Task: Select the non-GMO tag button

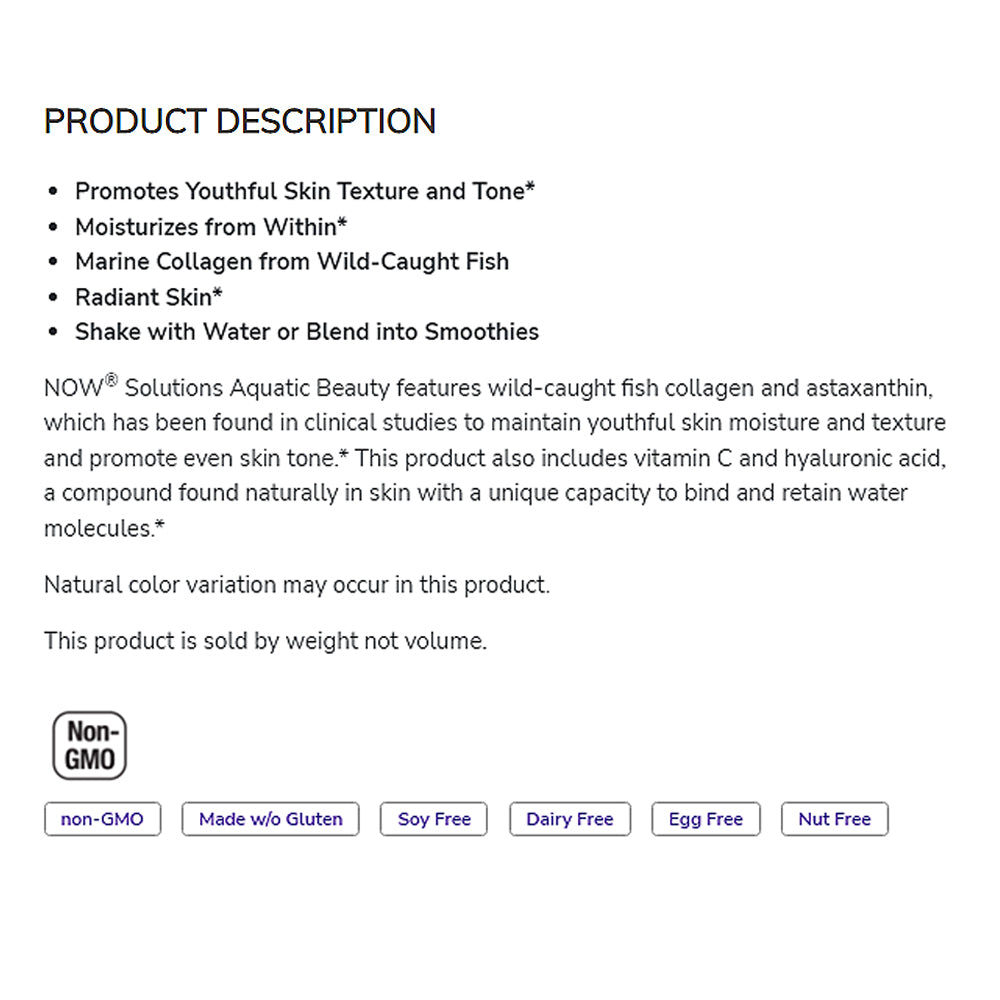Action: click(x=102, y=819)
